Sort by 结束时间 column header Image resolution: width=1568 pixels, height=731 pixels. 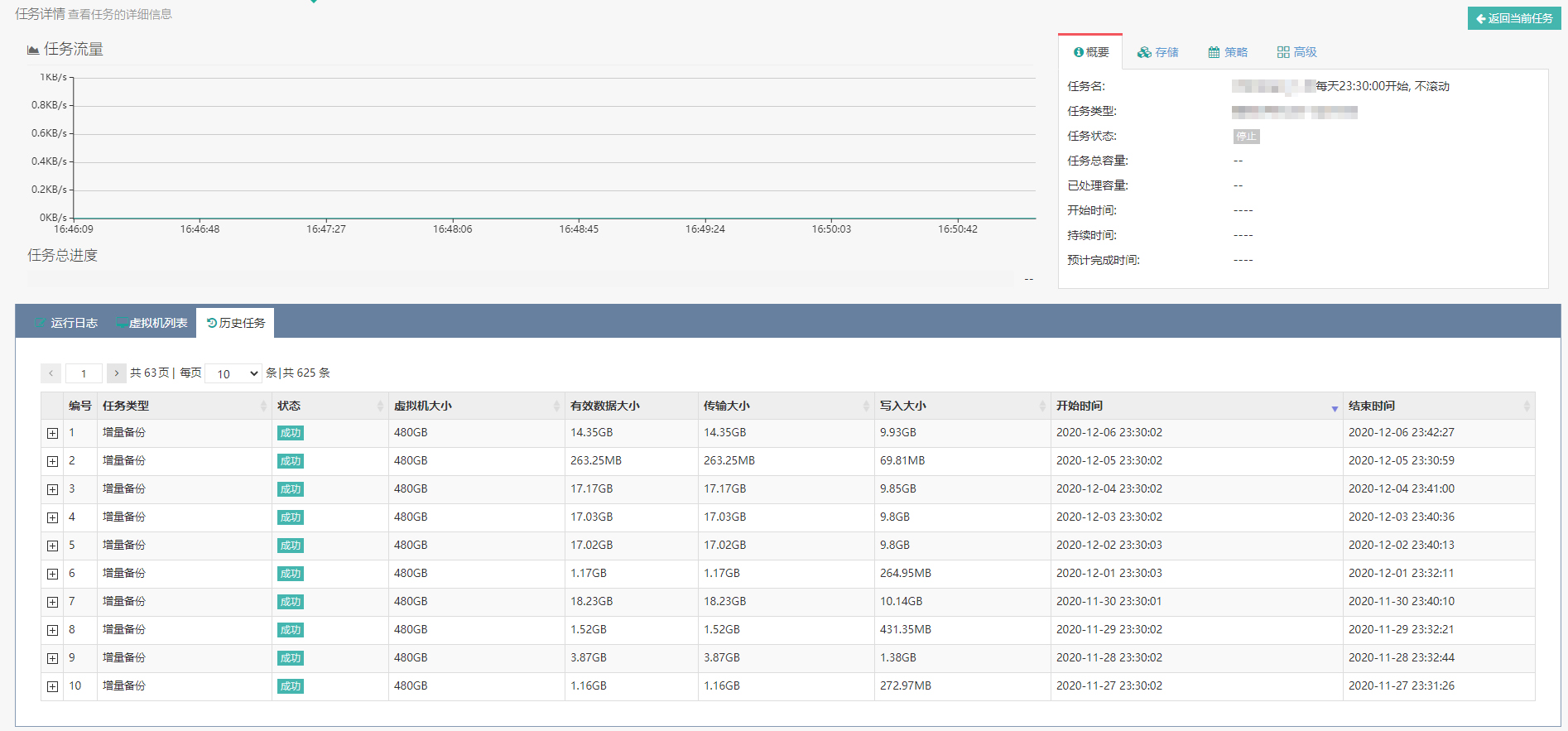[x=1372, y=406]
